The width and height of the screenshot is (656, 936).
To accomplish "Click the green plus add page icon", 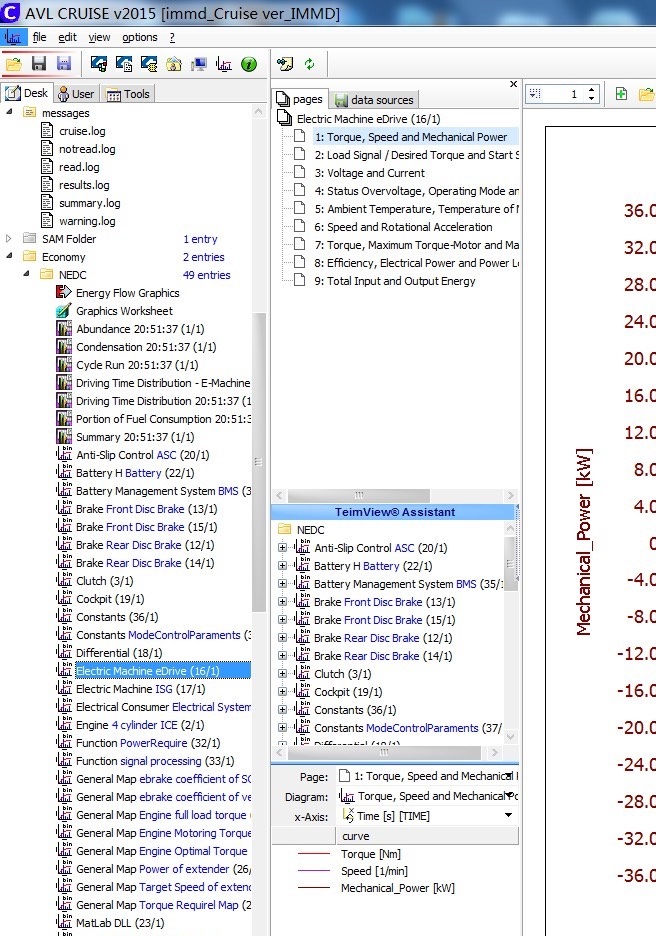I will tap(621, 94).
